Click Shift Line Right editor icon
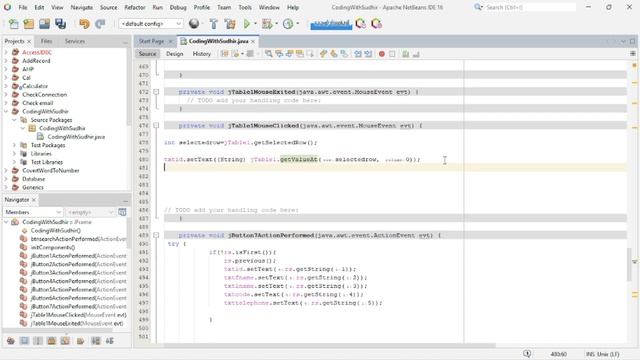This screenshot has height=360, width=640. tap(368, 54)
